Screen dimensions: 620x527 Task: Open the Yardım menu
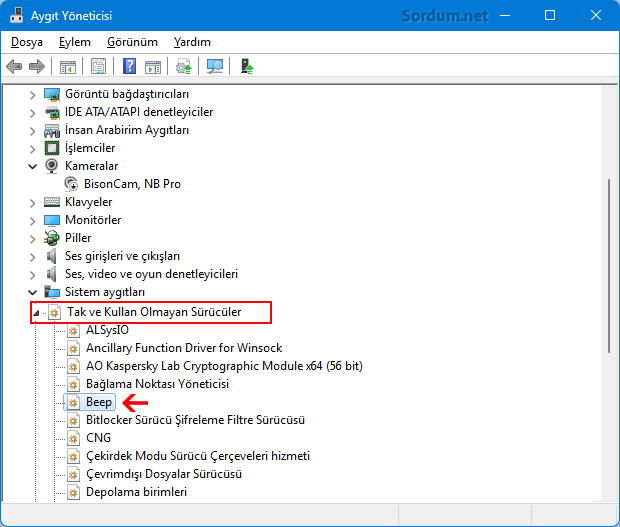tap(192, 42)
